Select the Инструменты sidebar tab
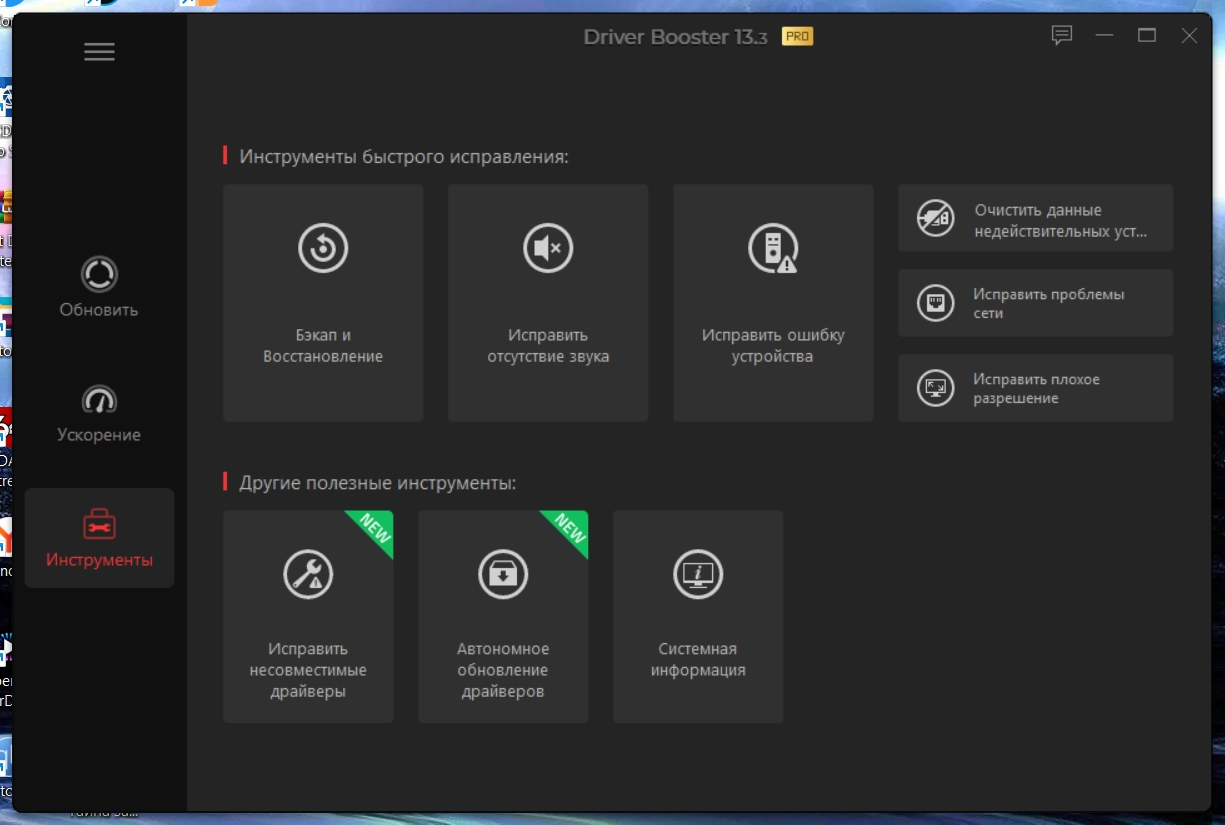 [x=99, y=538]
